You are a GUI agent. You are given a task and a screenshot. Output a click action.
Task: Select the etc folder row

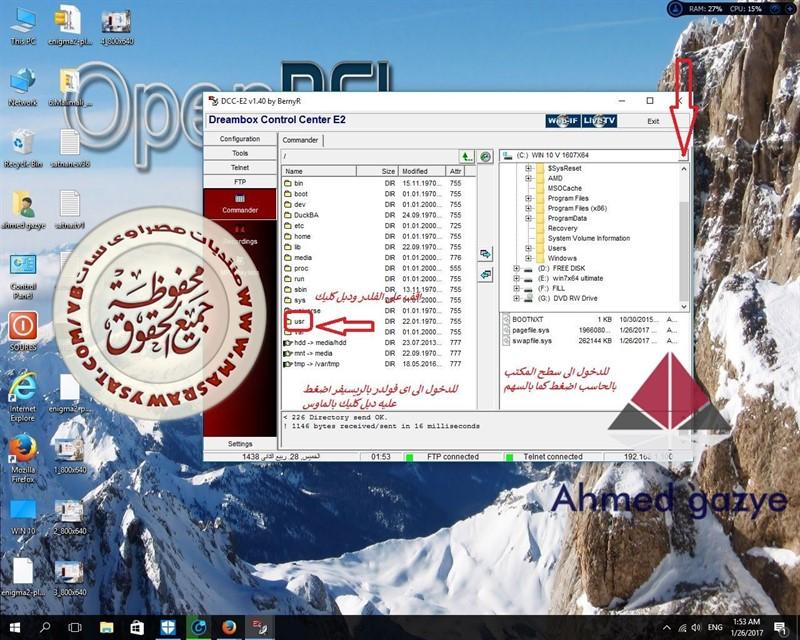click(x=373, y=226)
